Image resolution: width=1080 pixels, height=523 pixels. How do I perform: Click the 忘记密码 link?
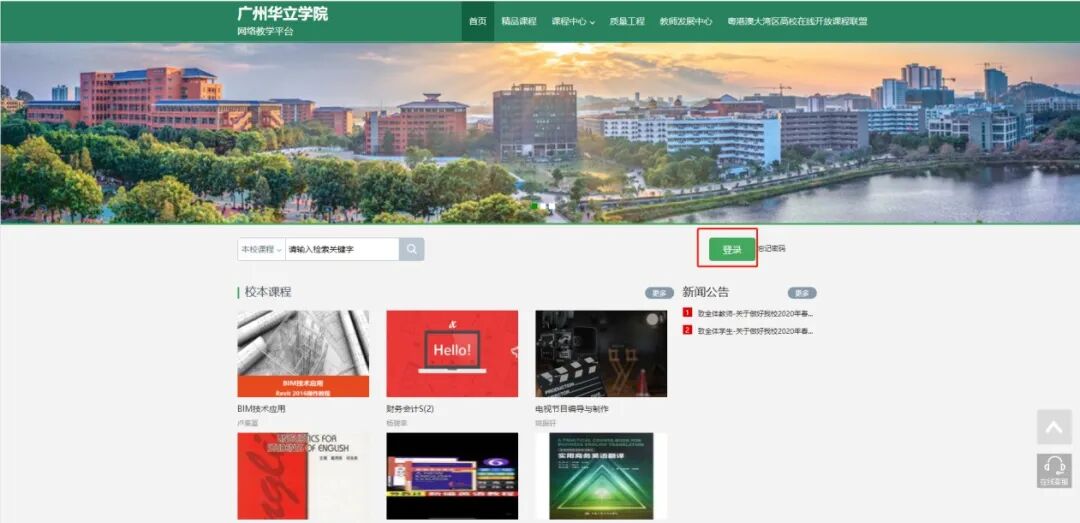[x=771, y=249]
